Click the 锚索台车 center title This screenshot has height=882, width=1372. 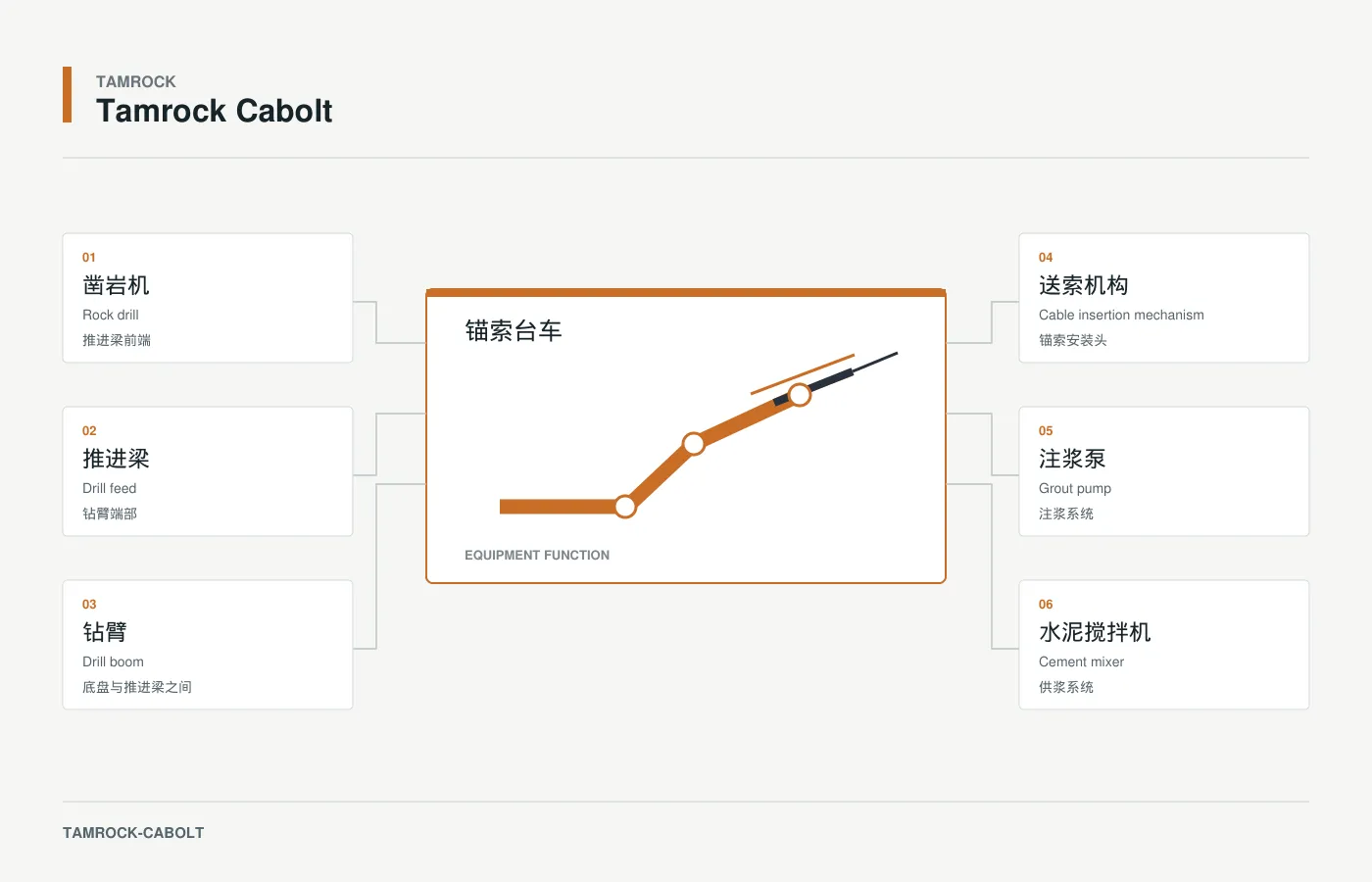coord(514,331)
